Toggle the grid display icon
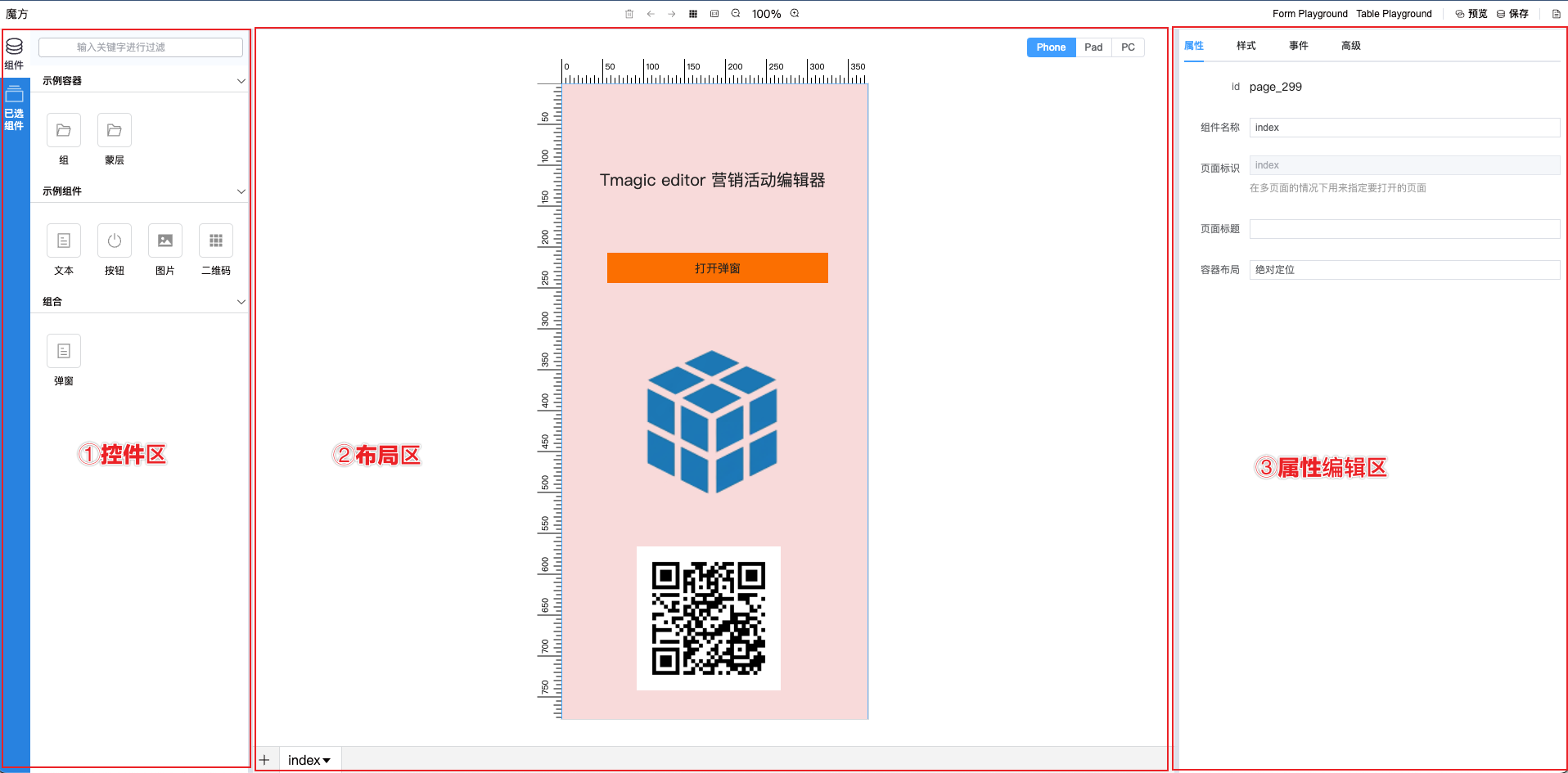The image size is (1568, 773). (x=693, y=14)
